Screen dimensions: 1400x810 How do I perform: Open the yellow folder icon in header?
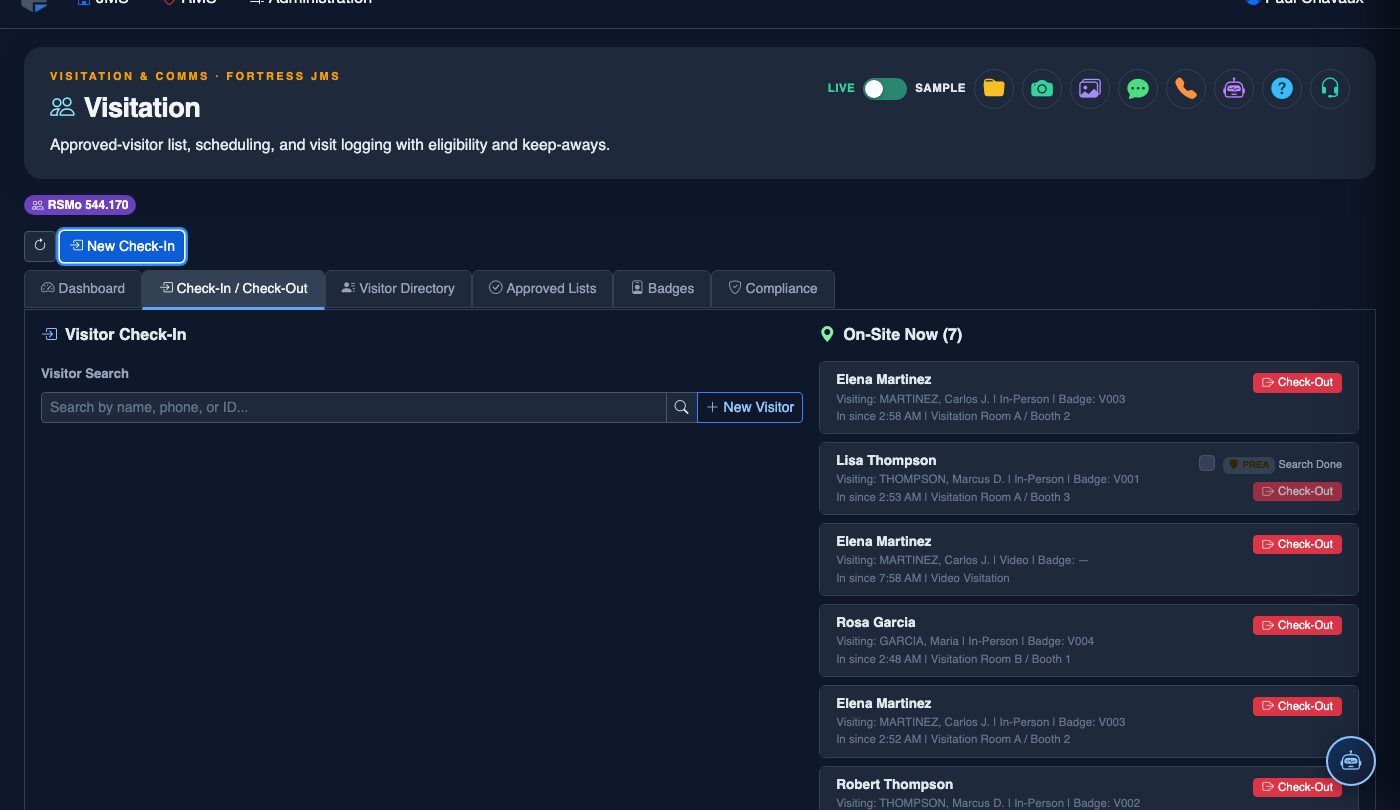pyautogui.click(x=993, y=88)
